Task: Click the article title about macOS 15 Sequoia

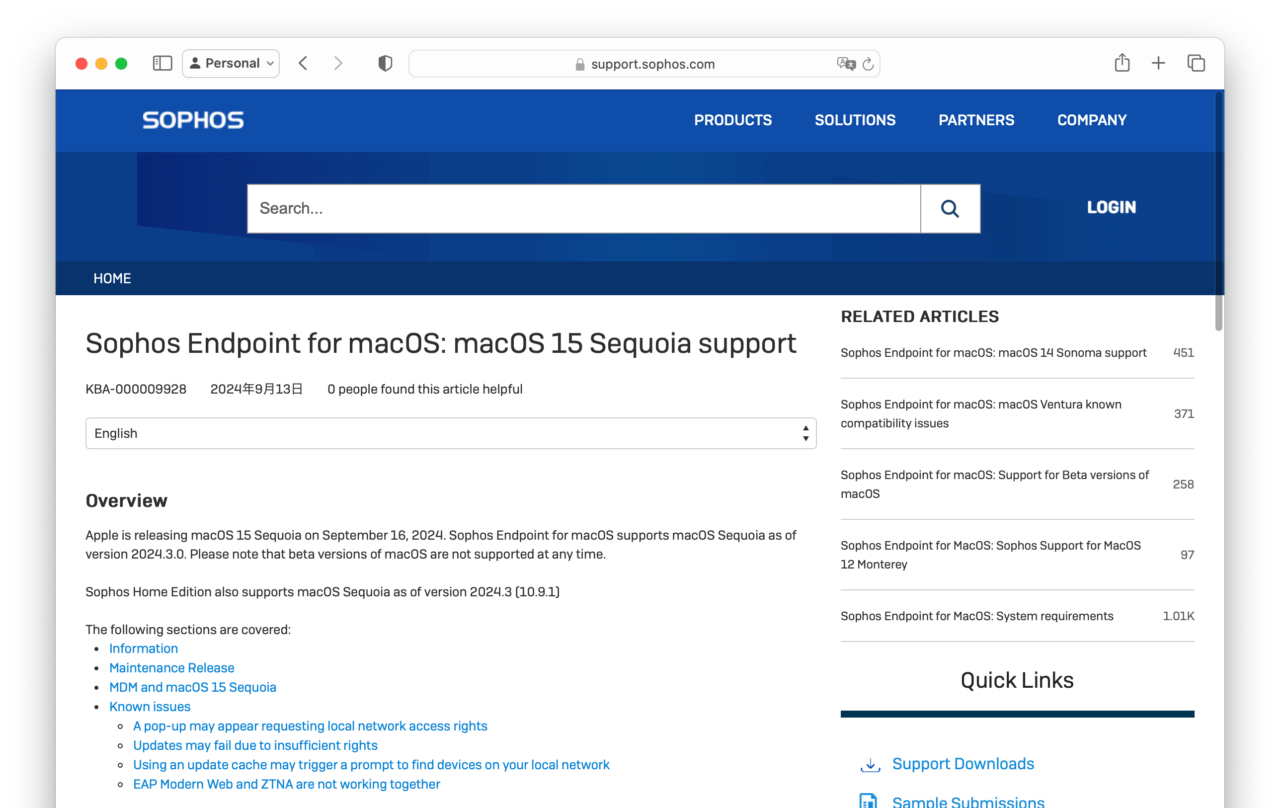Action: coord(441,343)
